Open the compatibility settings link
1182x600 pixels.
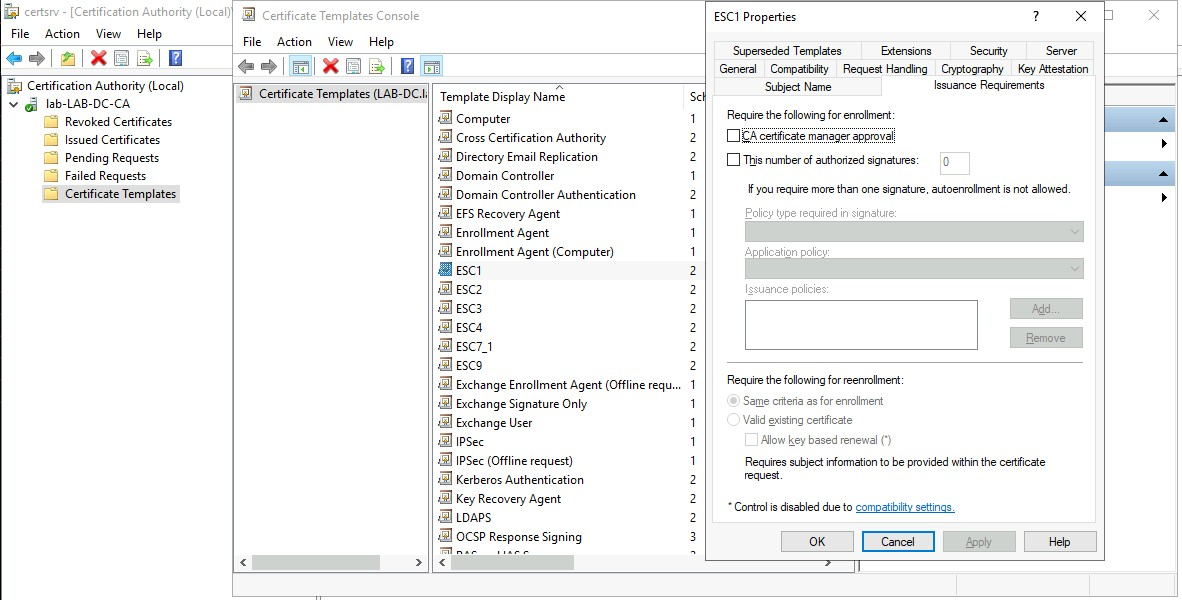pos(904,507)
